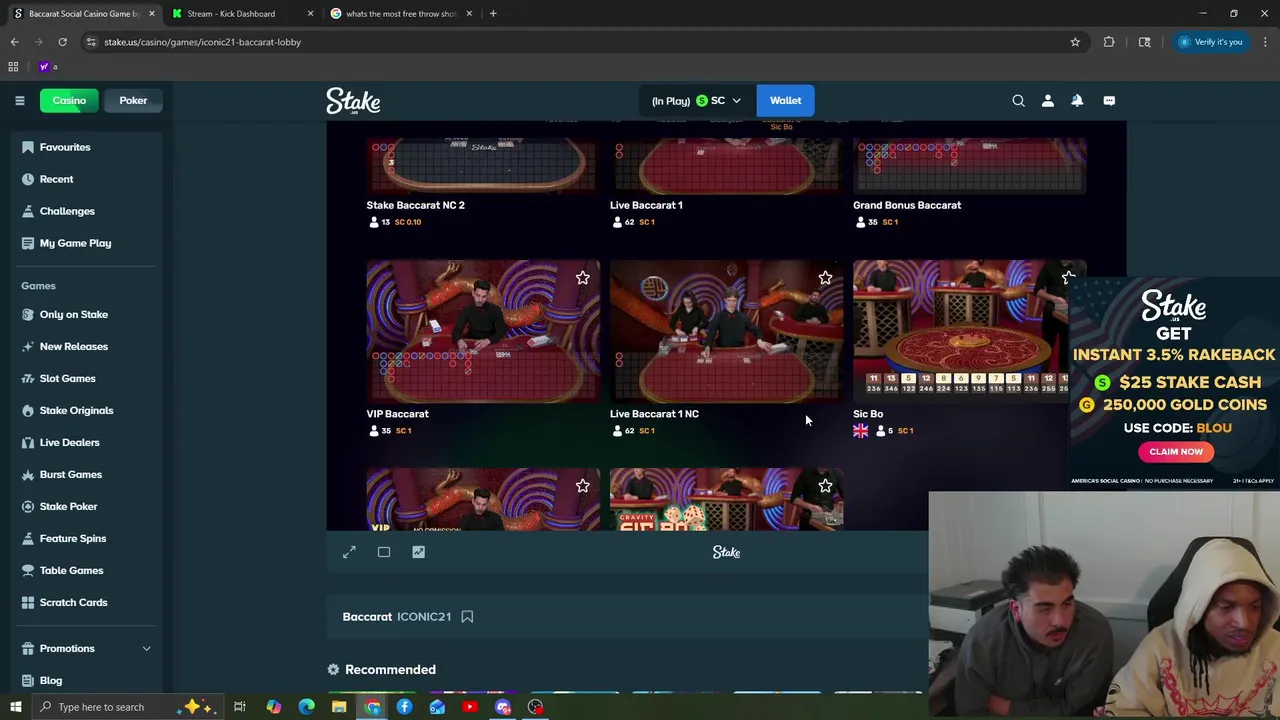1280x720 pixels.
Task: Open live stats chart icon
Action: point(418,552)
